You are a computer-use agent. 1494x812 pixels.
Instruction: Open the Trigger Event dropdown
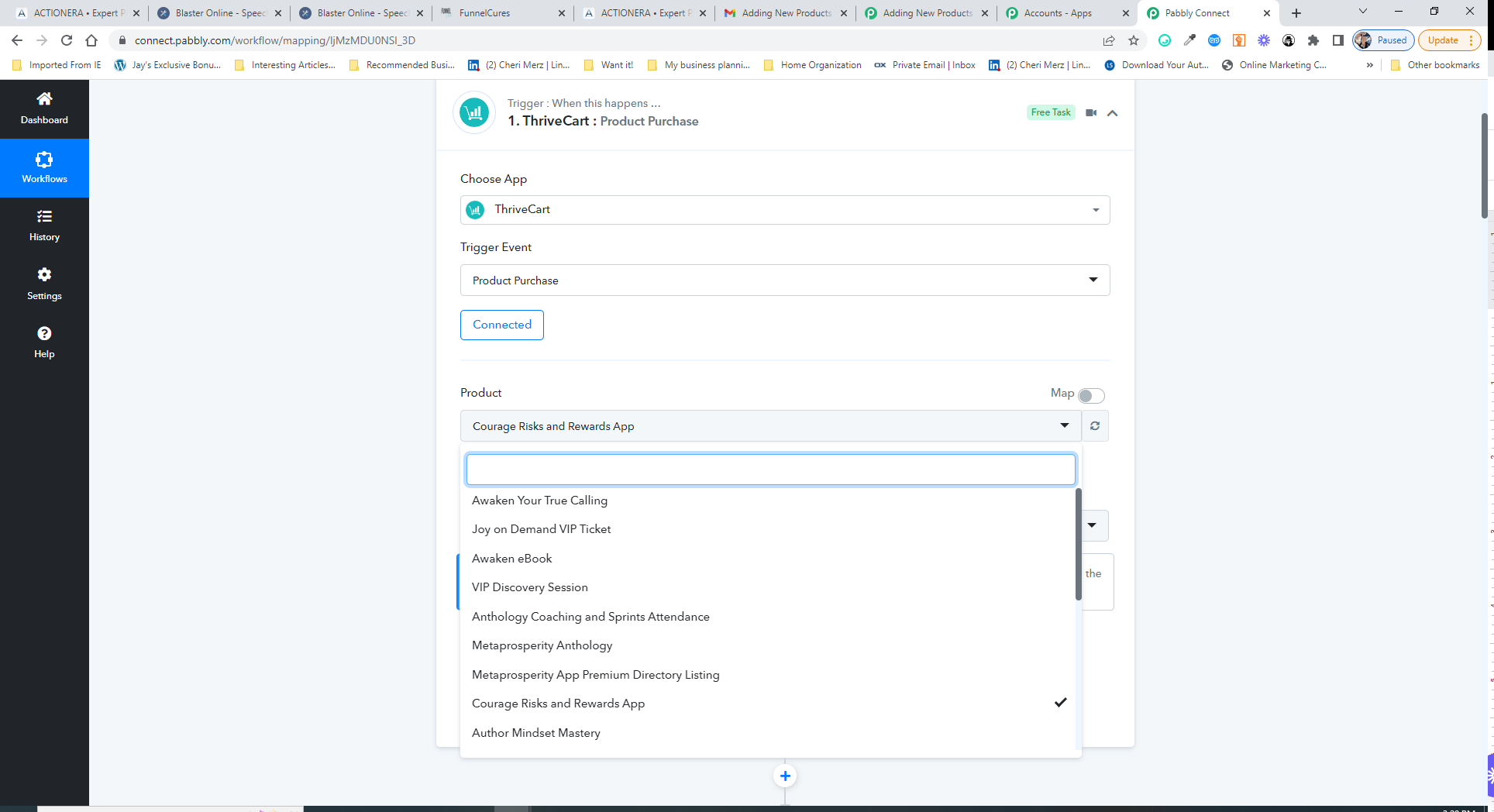coord(785,280)
